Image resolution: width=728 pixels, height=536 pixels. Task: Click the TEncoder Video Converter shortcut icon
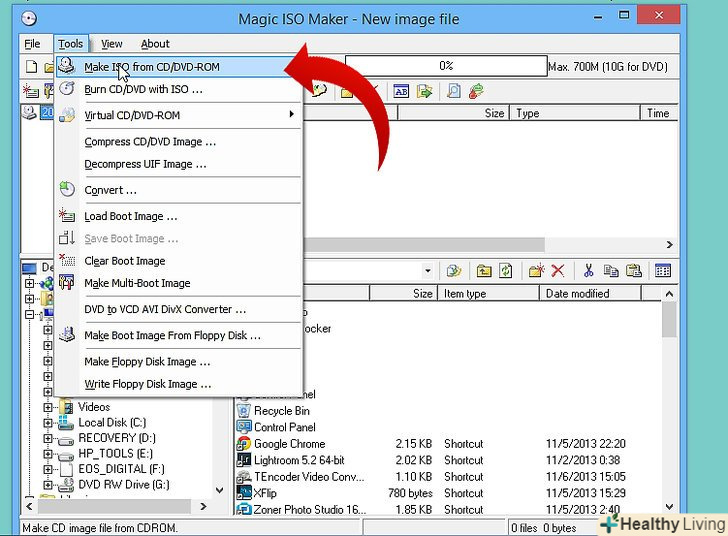[x=244, y=477]
